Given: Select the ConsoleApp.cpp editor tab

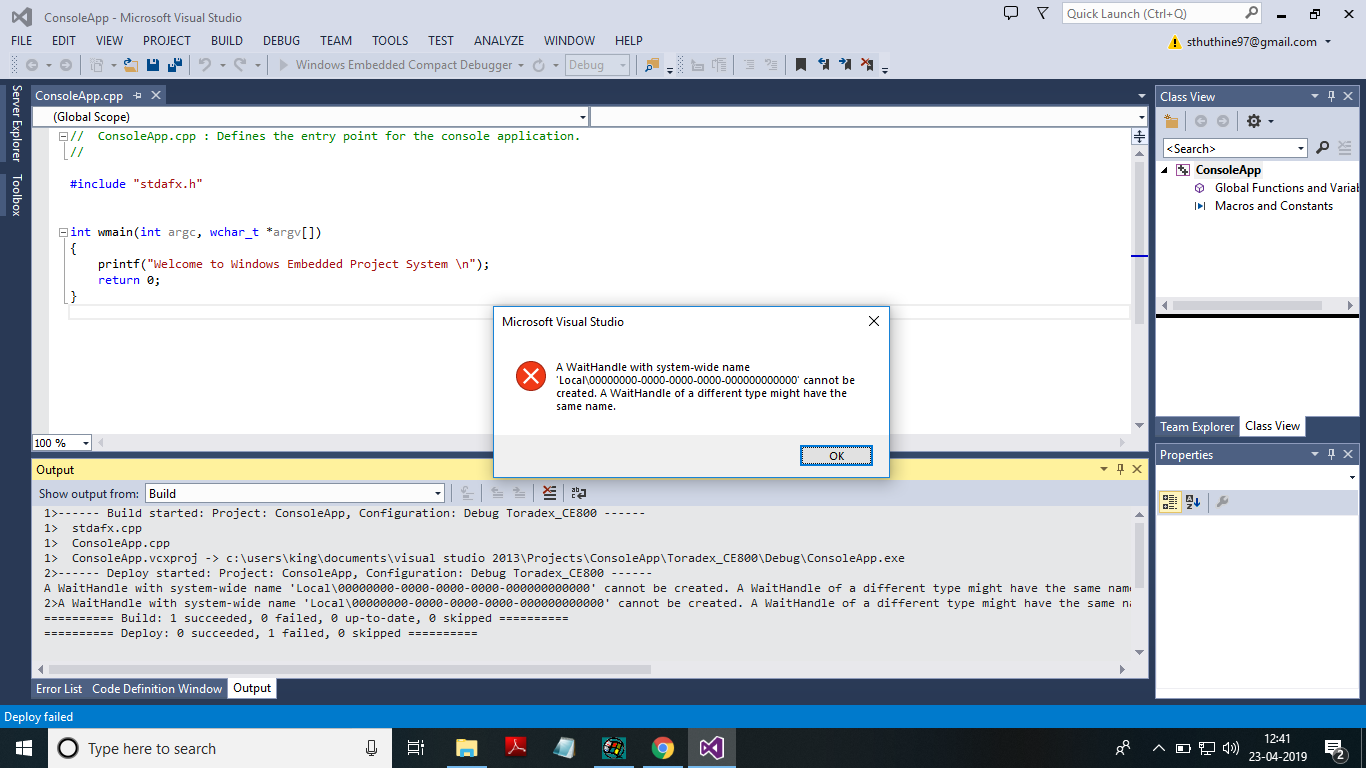Looking at the screenshot, I should tap(79, 96).
